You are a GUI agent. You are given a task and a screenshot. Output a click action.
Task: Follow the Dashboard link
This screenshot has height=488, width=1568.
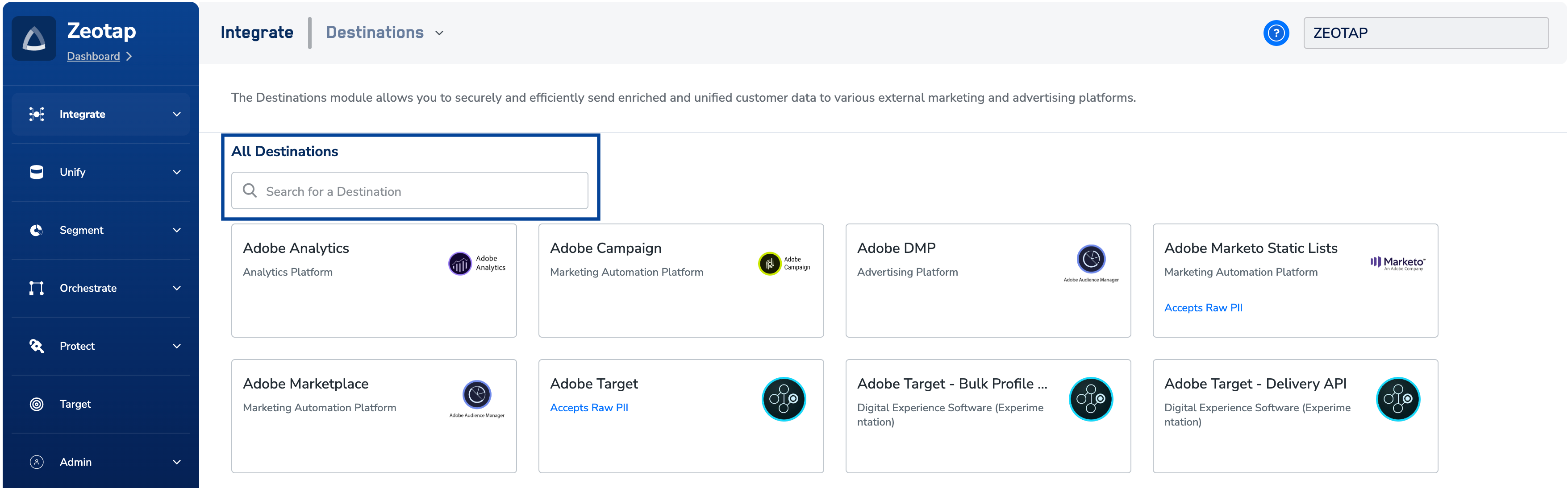[x=94, y=55]
